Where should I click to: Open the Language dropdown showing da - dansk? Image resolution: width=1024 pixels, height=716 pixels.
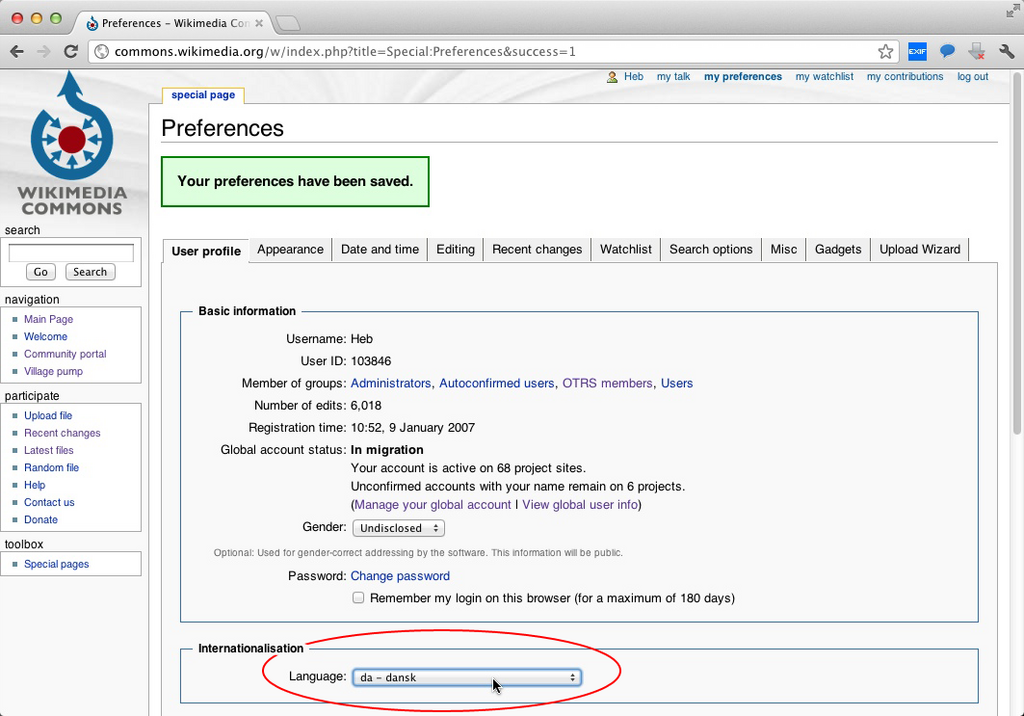tap(467, 677)
